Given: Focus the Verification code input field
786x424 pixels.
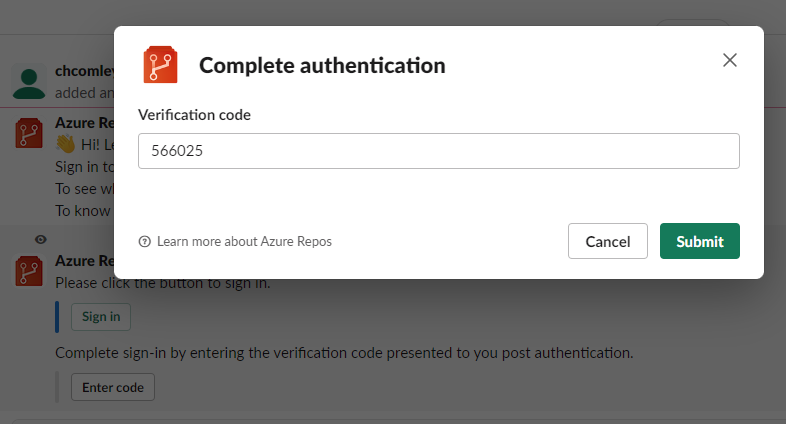Looking at the screenshot, I should 439,151.
